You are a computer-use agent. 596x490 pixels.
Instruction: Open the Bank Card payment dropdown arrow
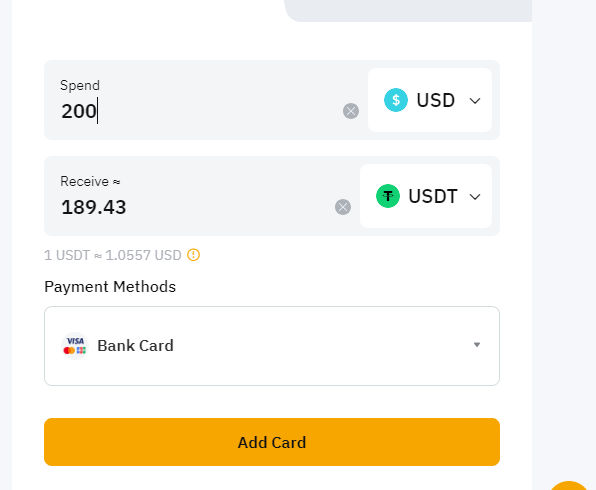[x=477, y=345]
